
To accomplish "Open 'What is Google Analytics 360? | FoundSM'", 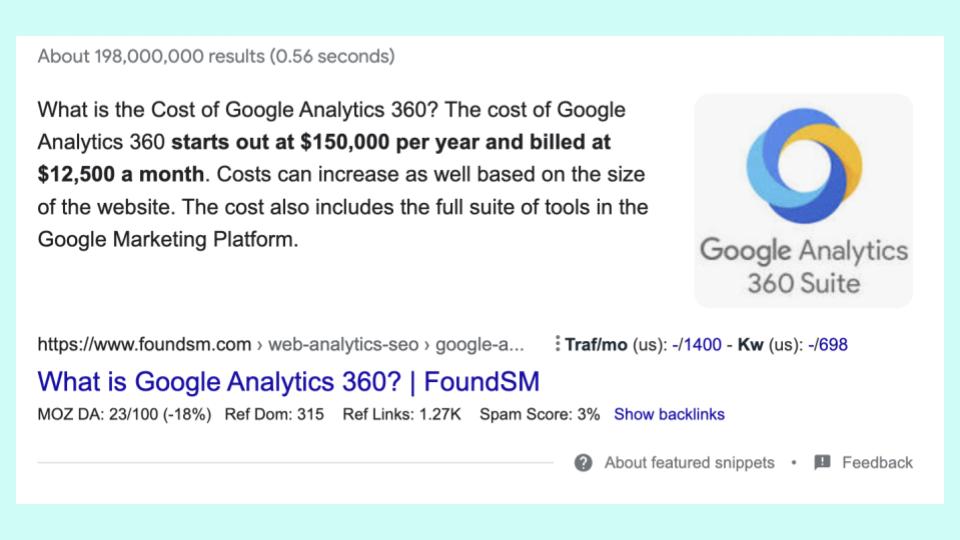I will [288, 381].
